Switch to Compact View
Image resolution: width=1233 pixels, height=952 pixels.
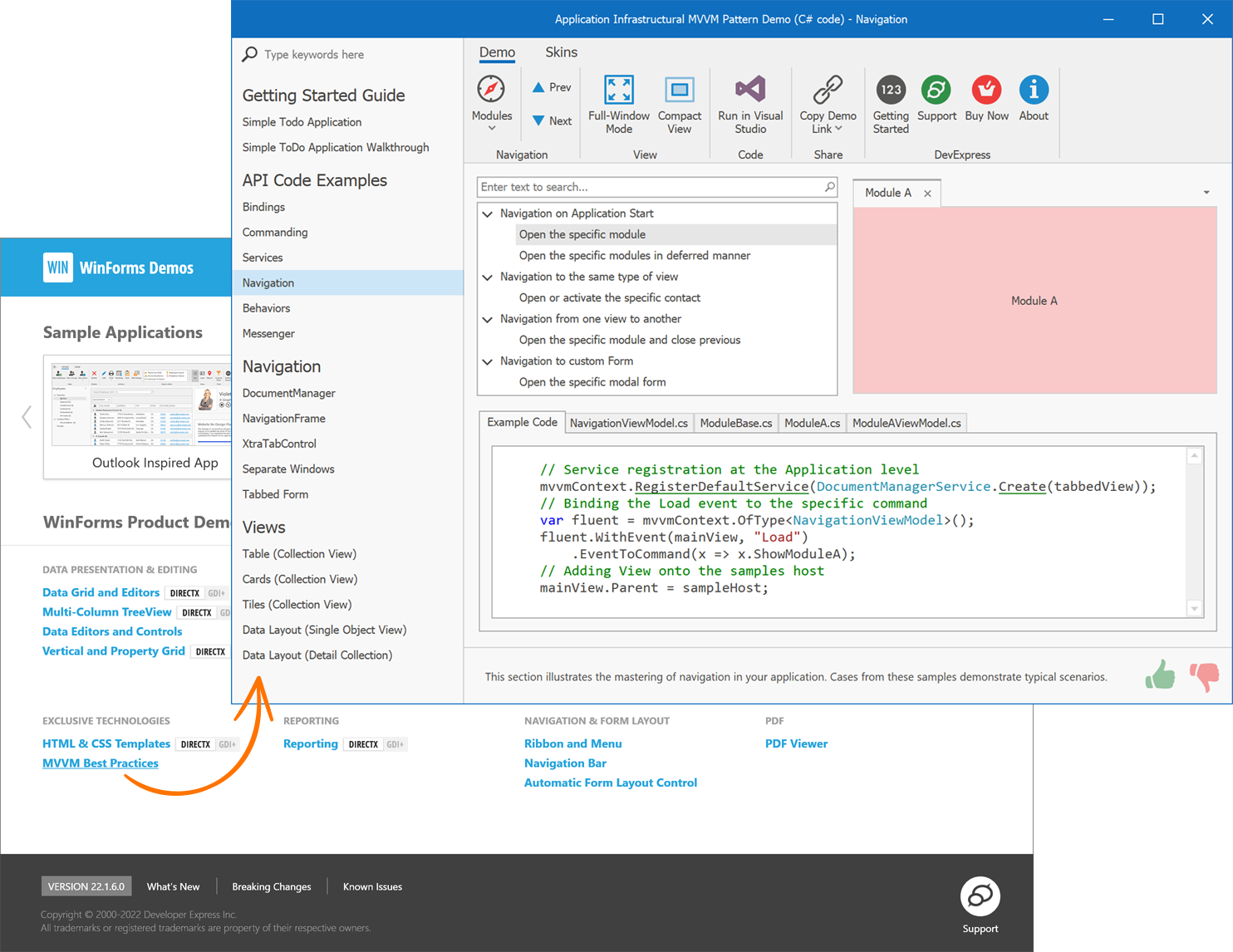tap(680, 105)
